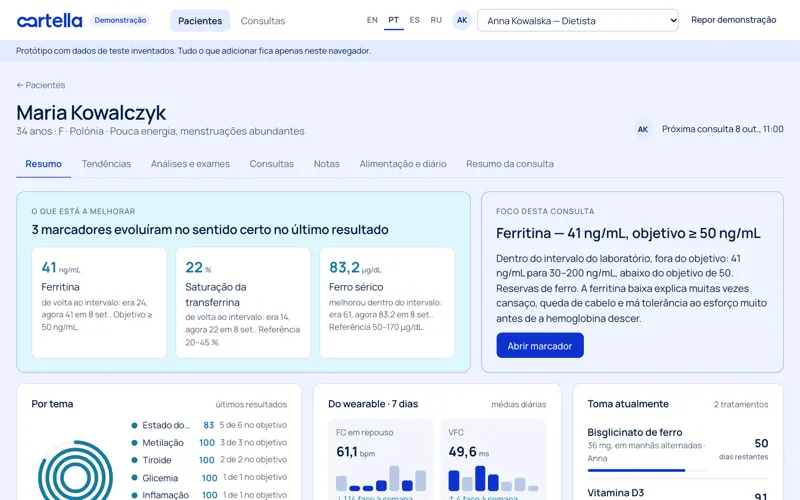Click the AK avatar next to Próxima consulta

(642, 129)
